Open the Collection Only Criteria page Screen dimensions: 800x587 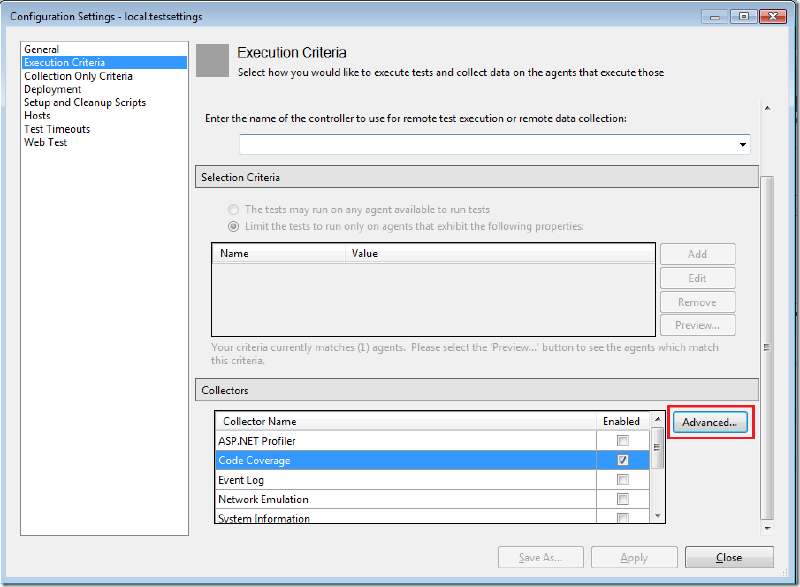pos(79,76)
